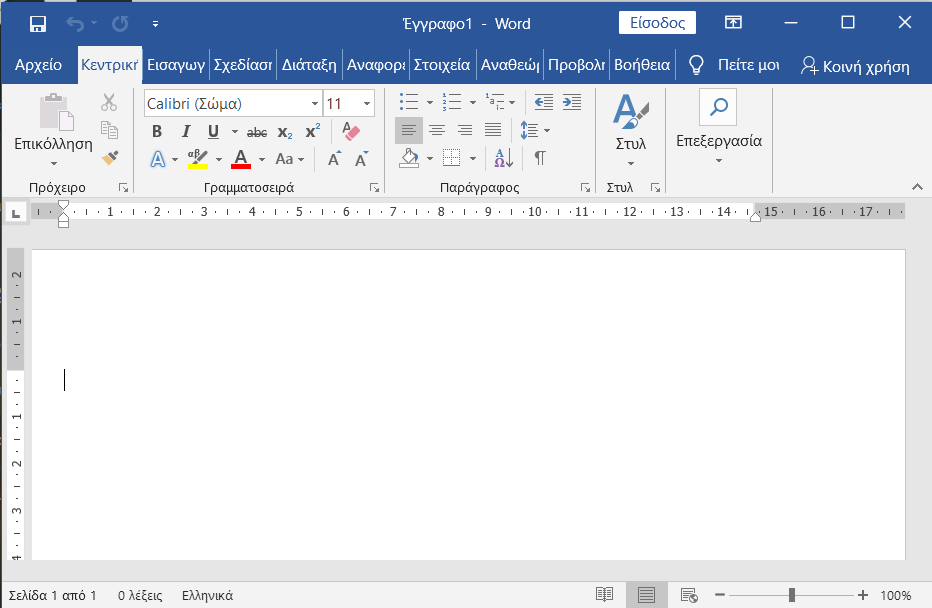Sort text with A-Ω icon
Image resolution: width=932 pixels, height=608 pixels.
504,158
